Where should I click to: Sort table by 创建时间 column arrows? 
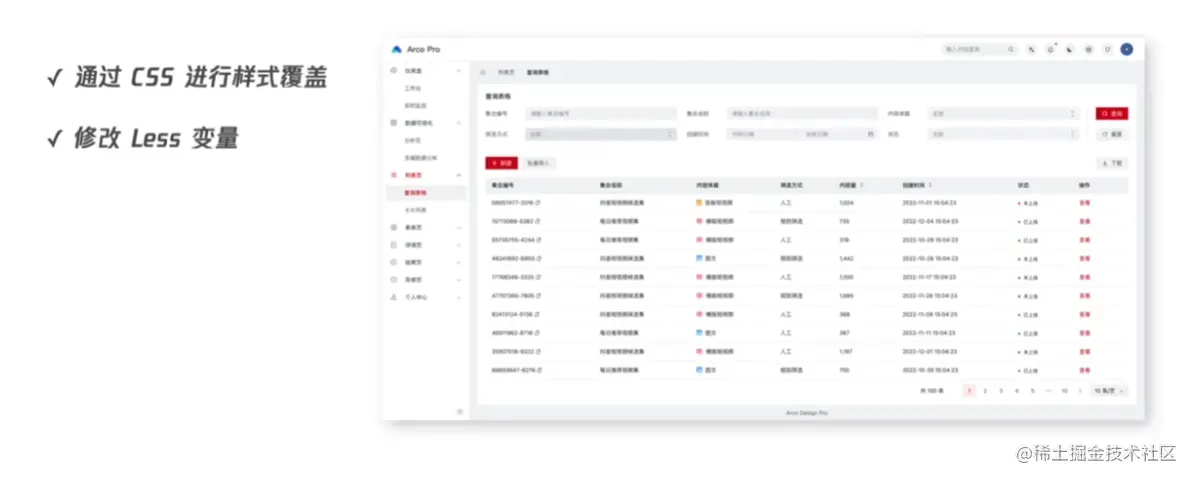(931, 186)
